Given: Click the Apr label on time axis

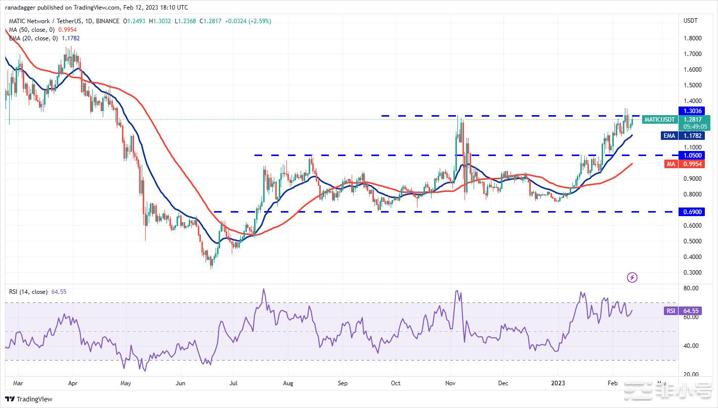Looking at the screenshot, I should click(70, 382).
